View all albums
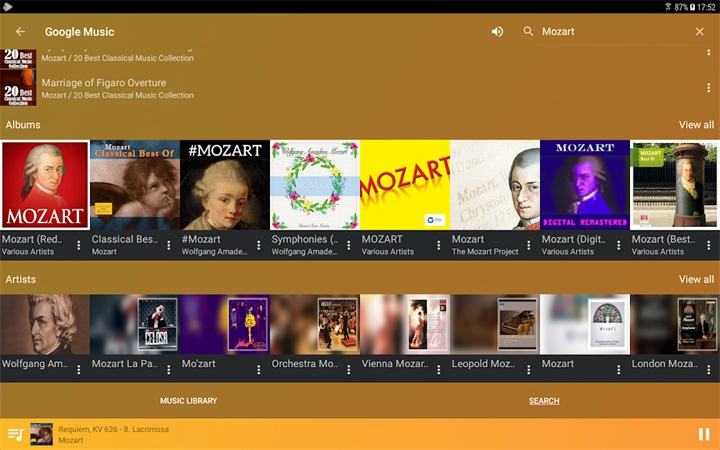The image size is (720, 450). [x=696, y=125]
